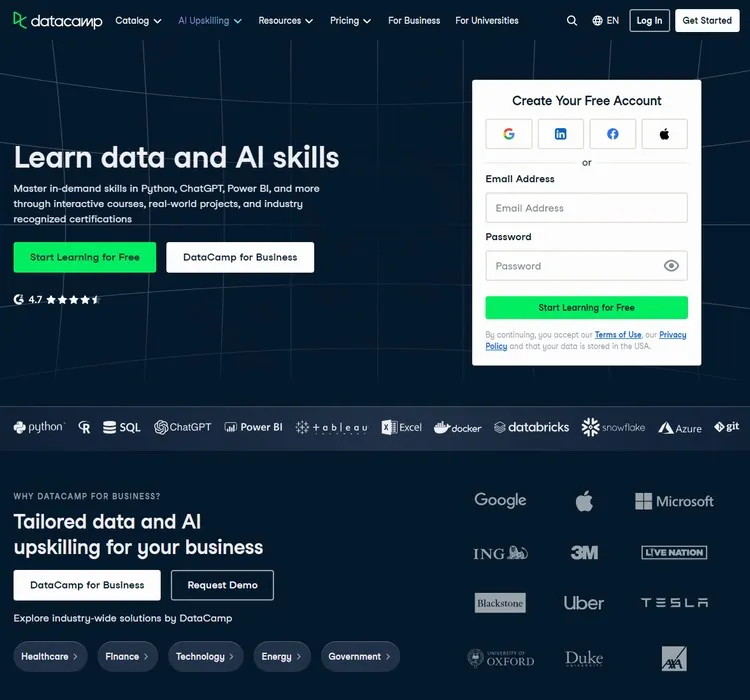Screen dimensions: 750x700
Task: Go to For Business menu item
Action: [x=414, y=21]
